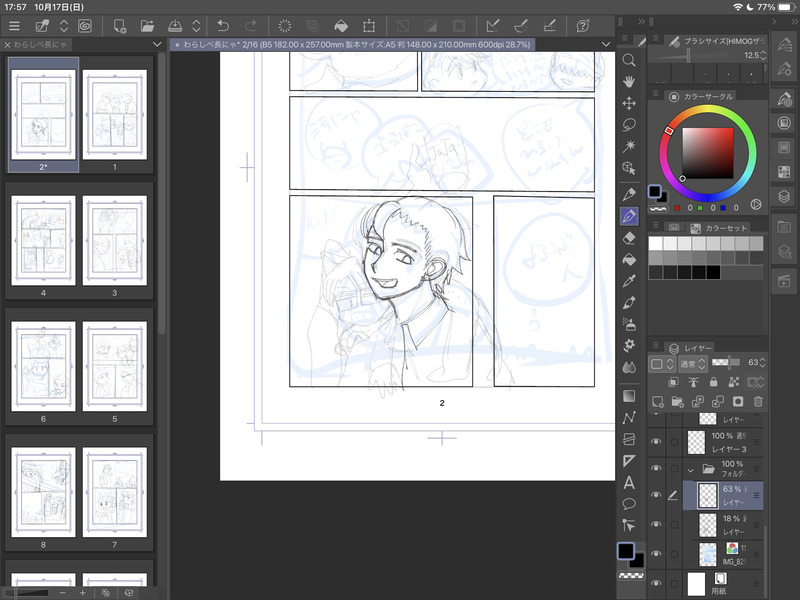Check the selection box for レイヤー 3

pyautogui.click(x=674, y=442)
